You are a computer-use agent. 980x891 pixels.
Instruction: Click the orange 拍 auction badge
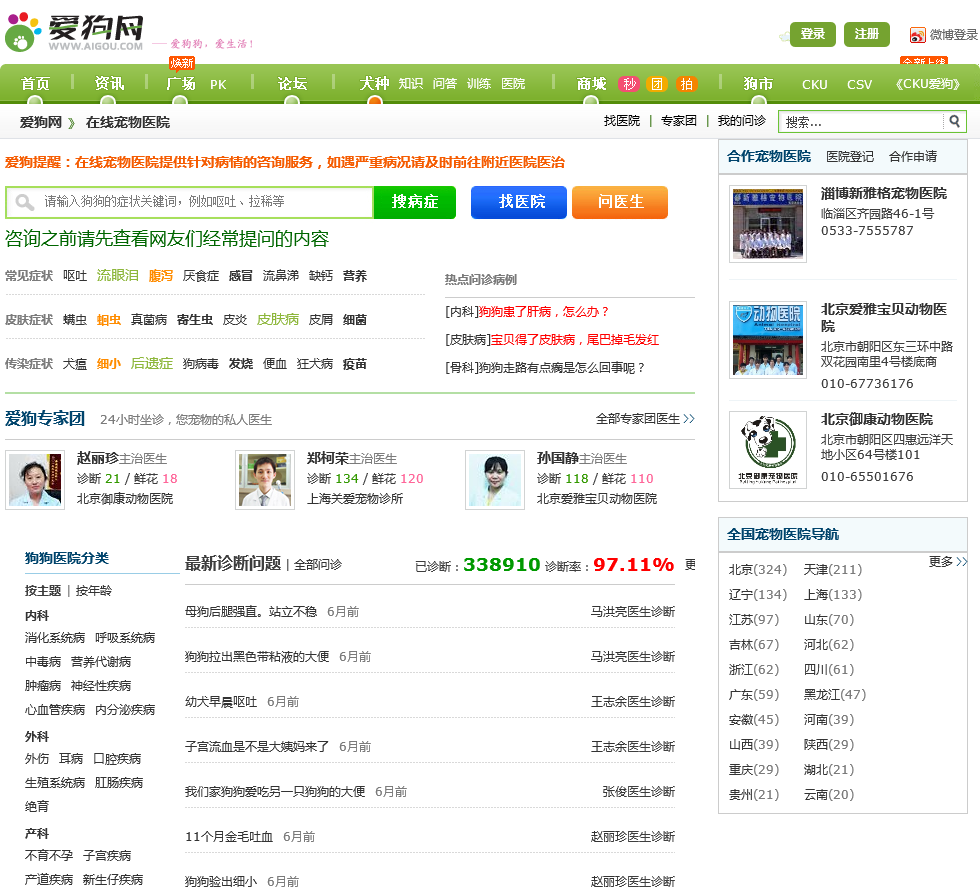[x=686, y=84]
